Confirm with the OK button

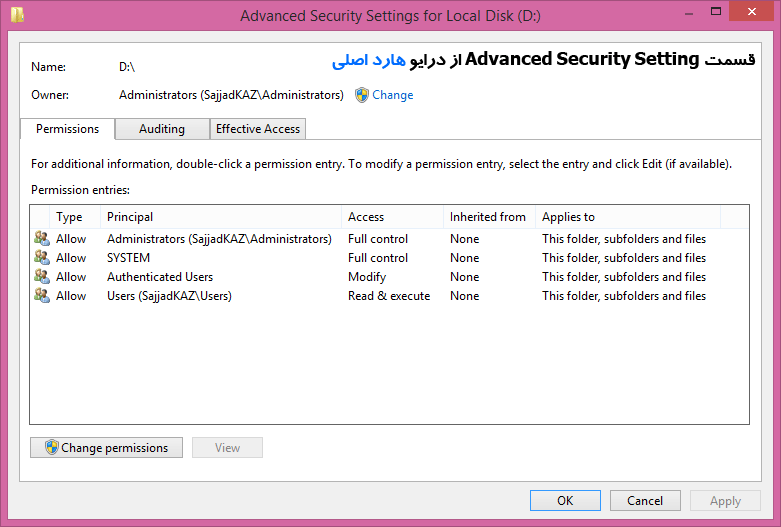565,501
